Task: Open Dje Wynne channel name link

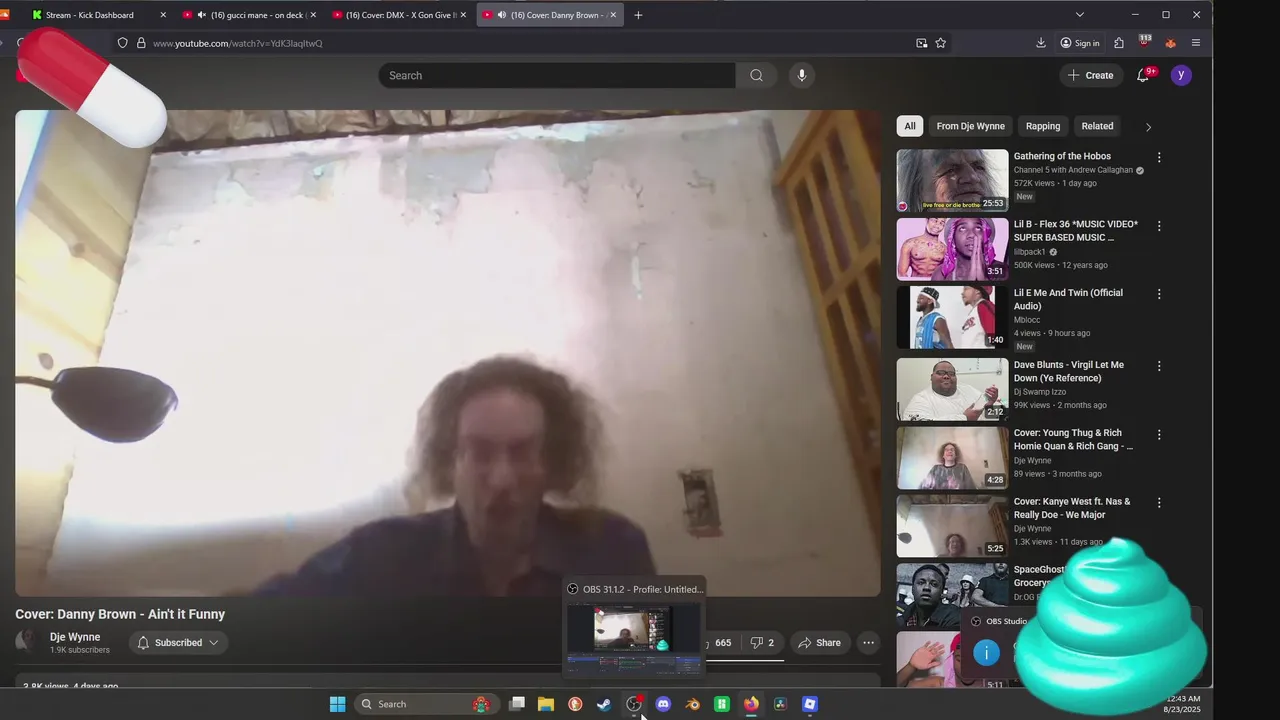Action: tap(75, 637)
